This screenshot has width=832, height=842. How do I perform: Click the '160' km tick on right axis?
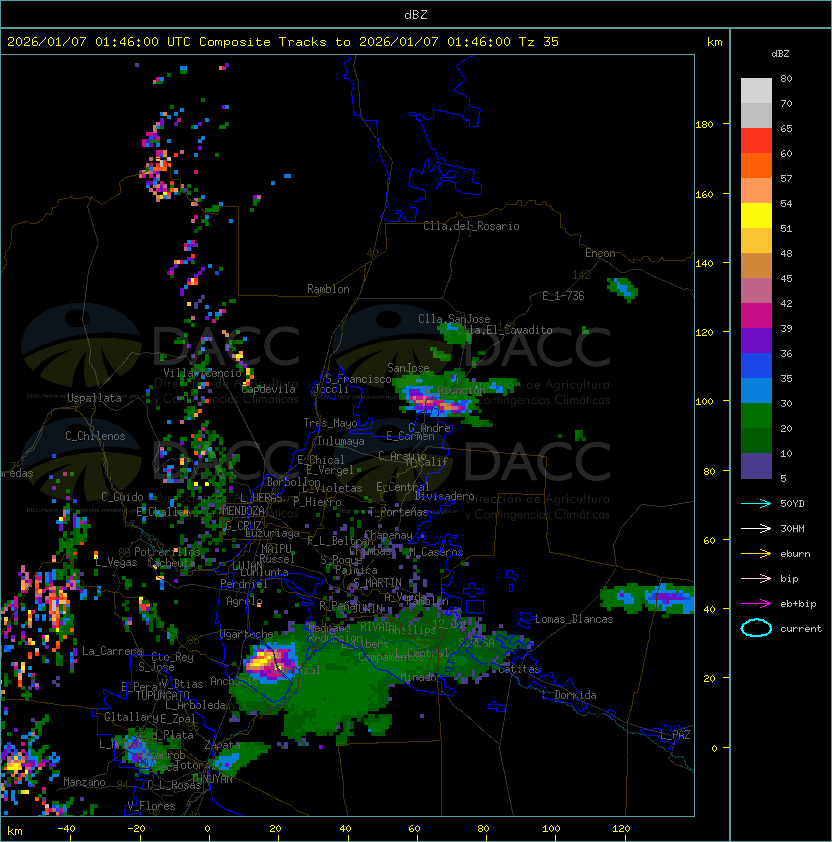click(x=704, y=194)
